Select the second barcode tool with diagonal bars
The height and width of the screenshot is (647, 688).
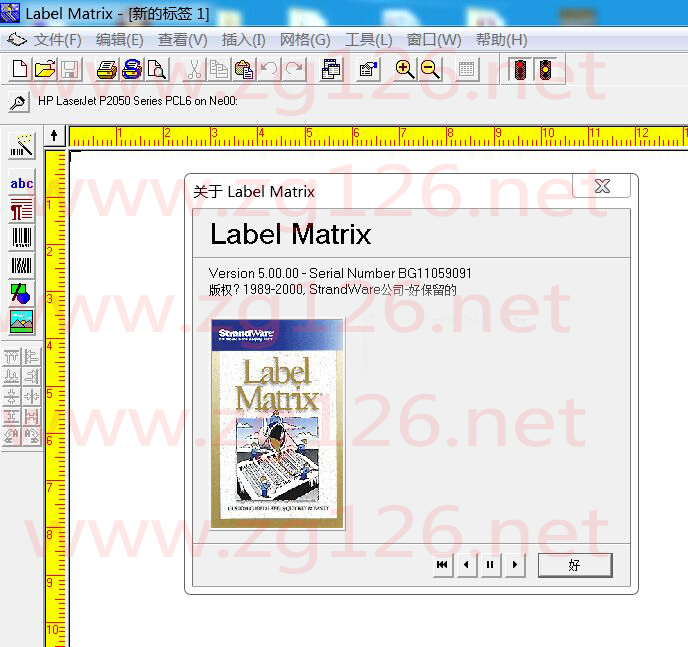(x=21, y=265)
